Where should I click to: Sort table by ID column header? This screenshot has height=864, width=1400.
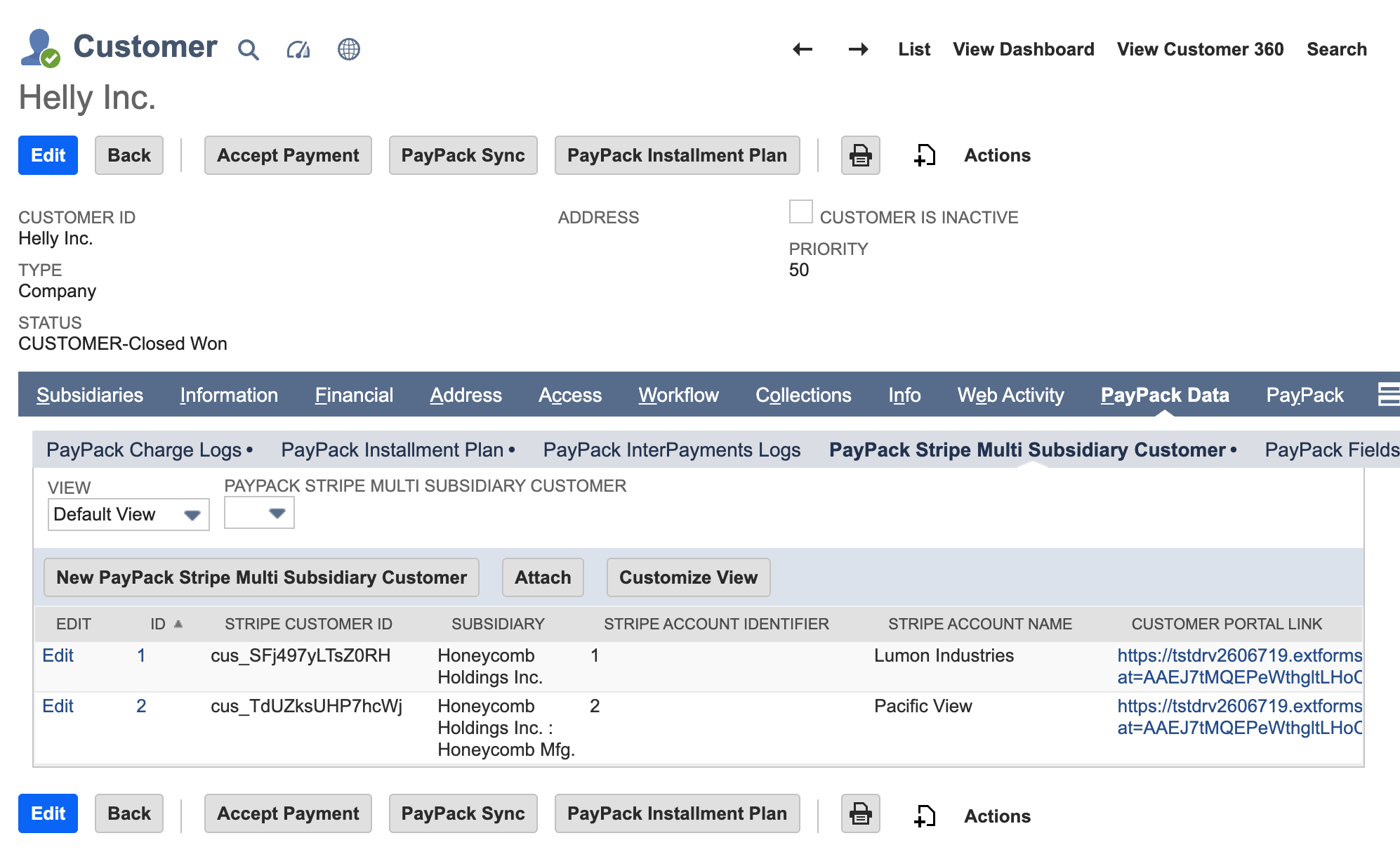pyautogui.click(x=158, y=624)
